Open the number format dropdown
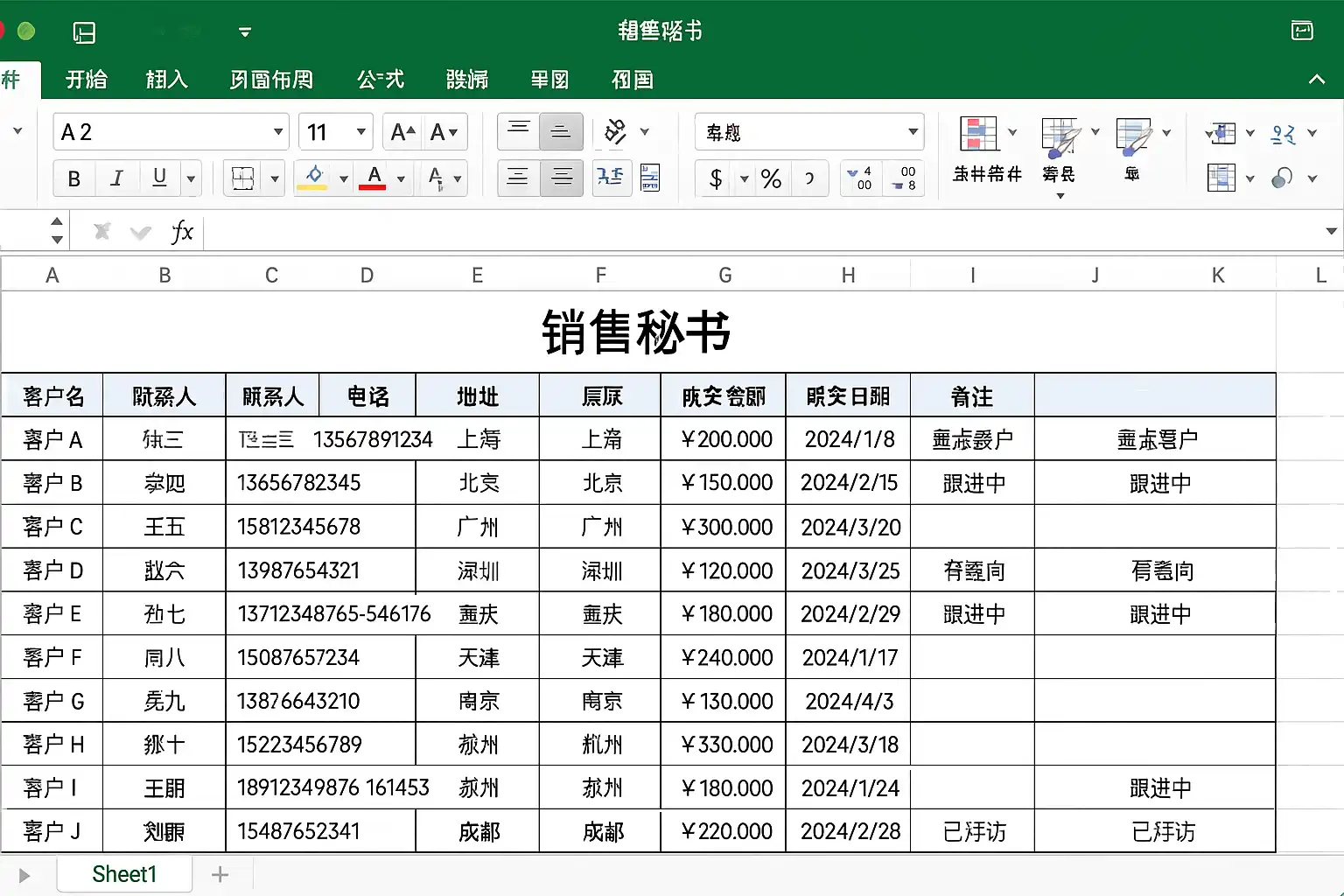 [x=913, y=132]
